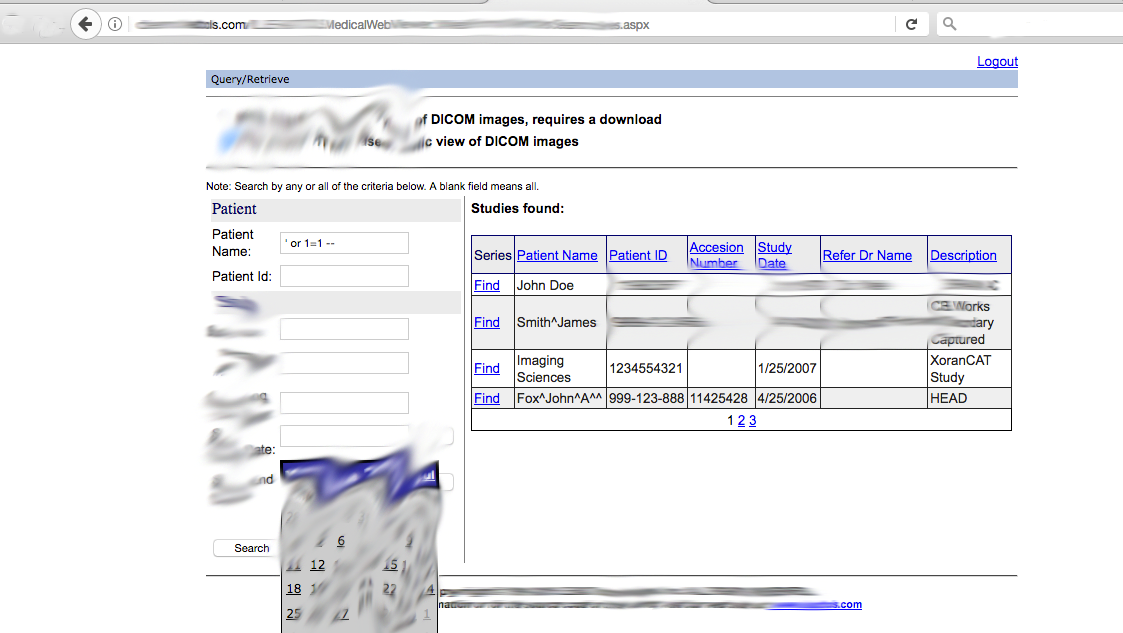
Task: Sort results by Description column
Action: [x=963, y=256]
